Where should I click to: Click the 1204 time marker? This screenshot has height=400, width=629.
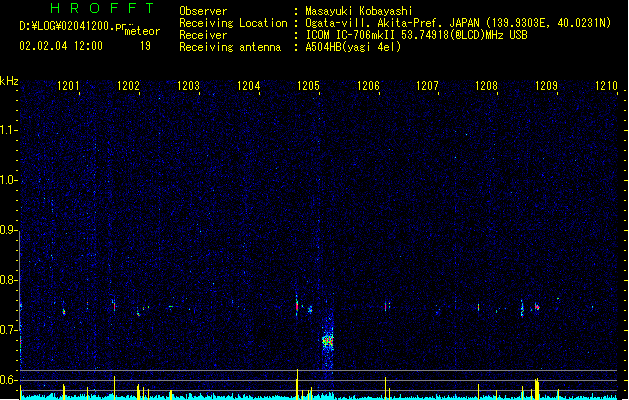248,85
